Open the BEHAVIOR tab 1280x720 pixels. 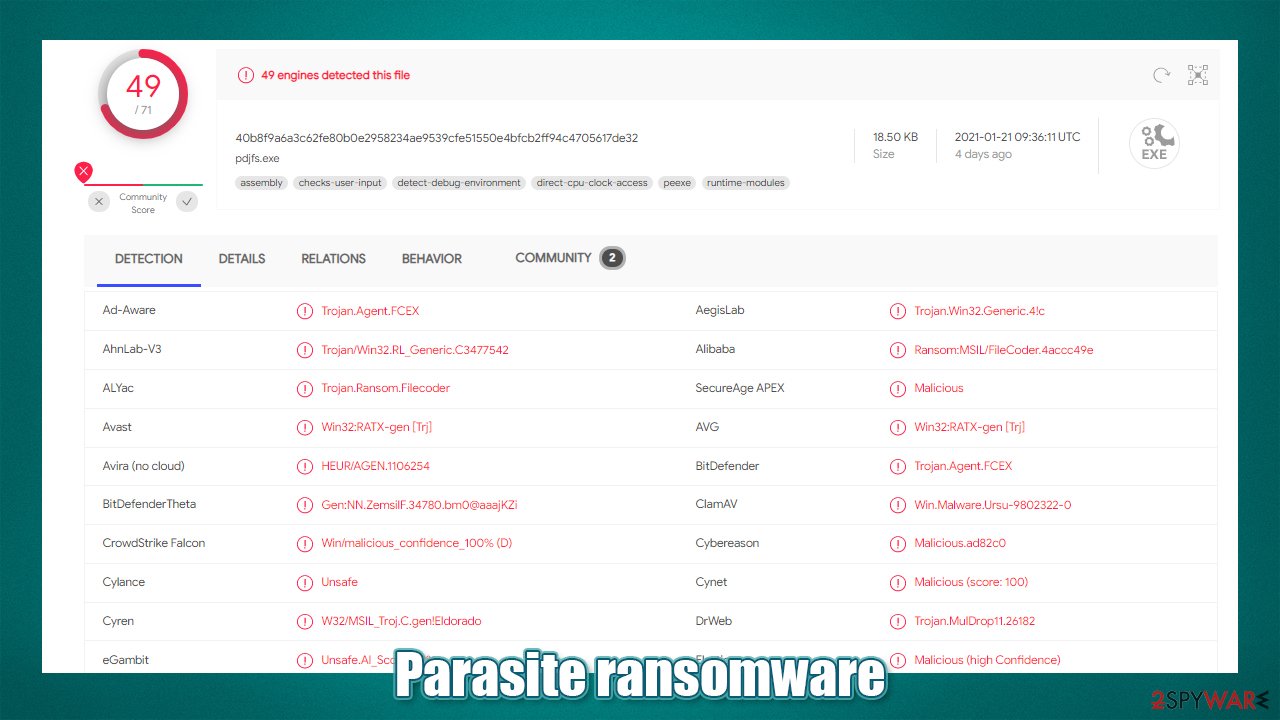tap(432, 259)
